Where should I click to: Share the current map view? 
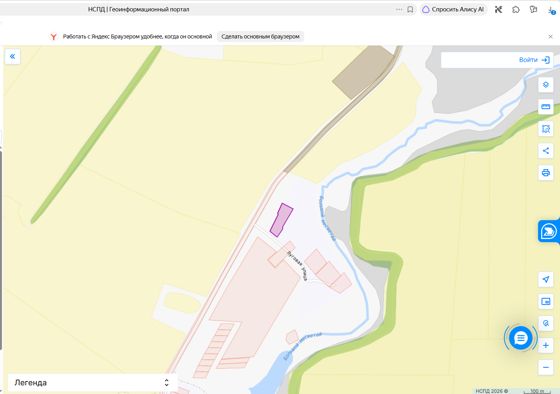(x=545, y=151)
